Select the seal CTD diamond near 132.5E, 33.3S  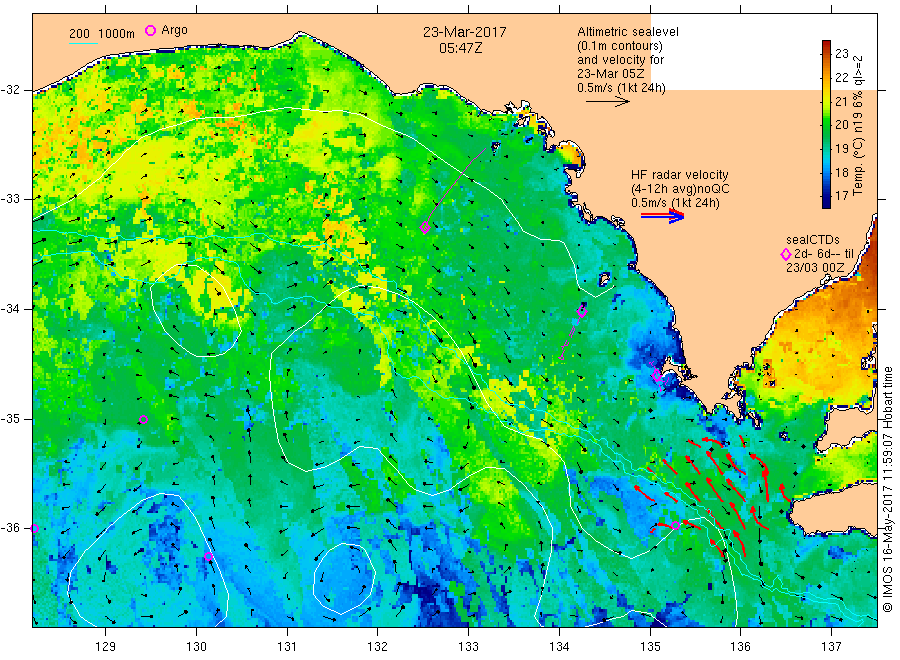point(425,228)
